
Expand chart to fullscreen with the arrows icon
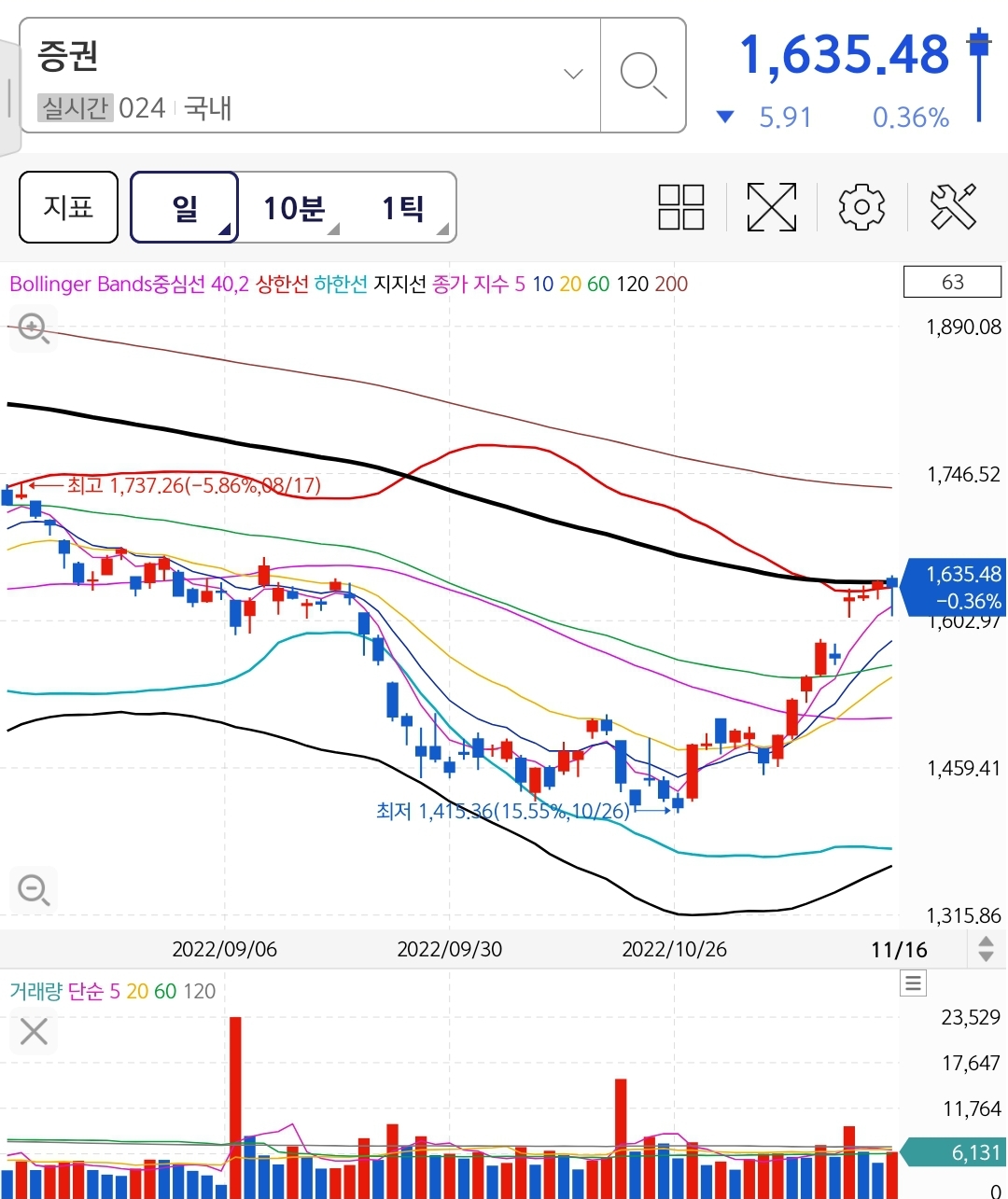[772, 207]
